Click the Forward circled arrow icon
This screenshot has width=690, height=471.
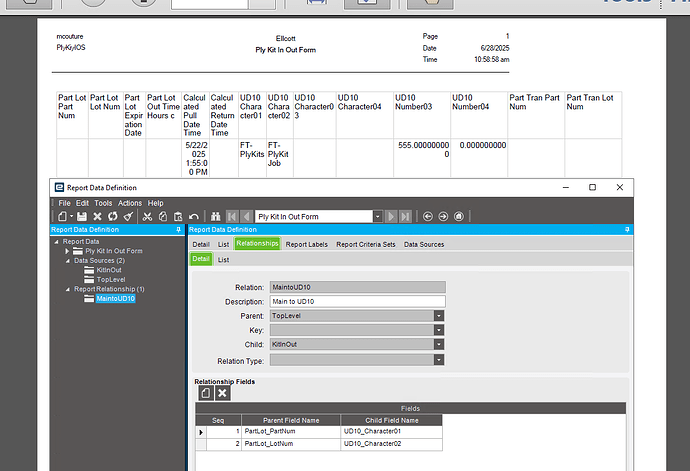pos(443,216)
